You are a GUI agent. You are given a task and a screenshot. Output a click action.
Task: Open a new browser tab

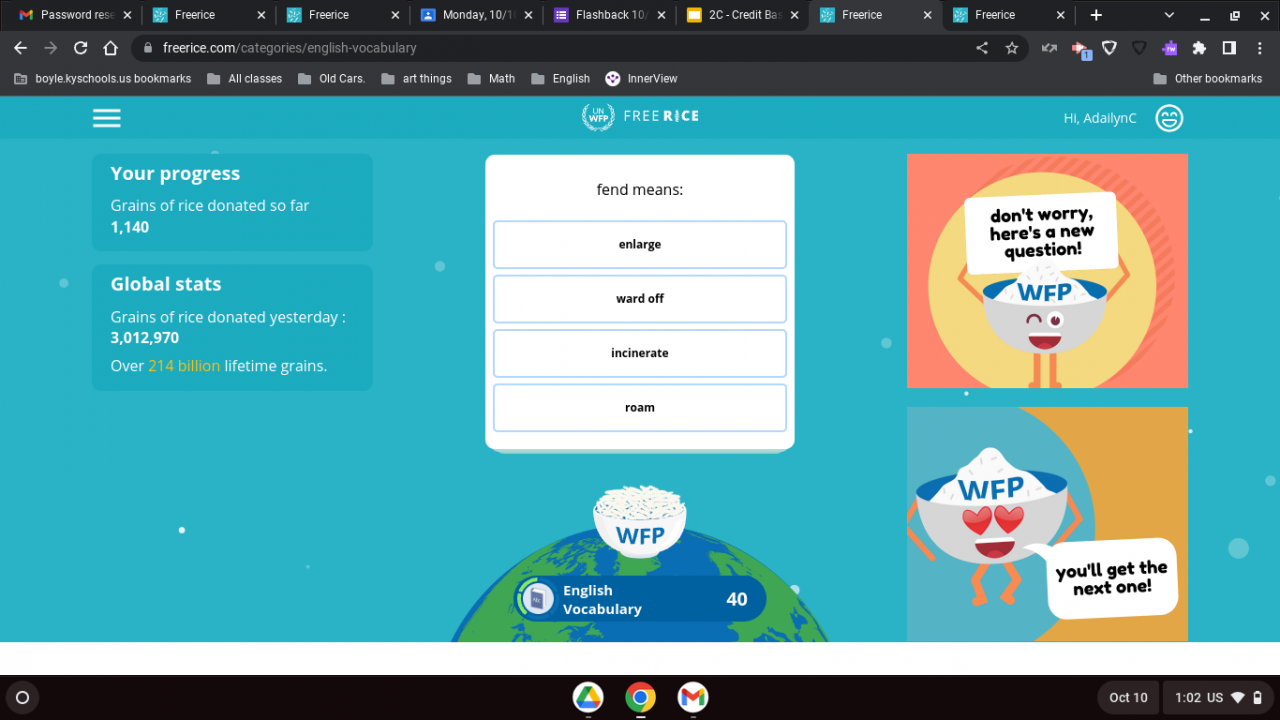point(1096,15)
